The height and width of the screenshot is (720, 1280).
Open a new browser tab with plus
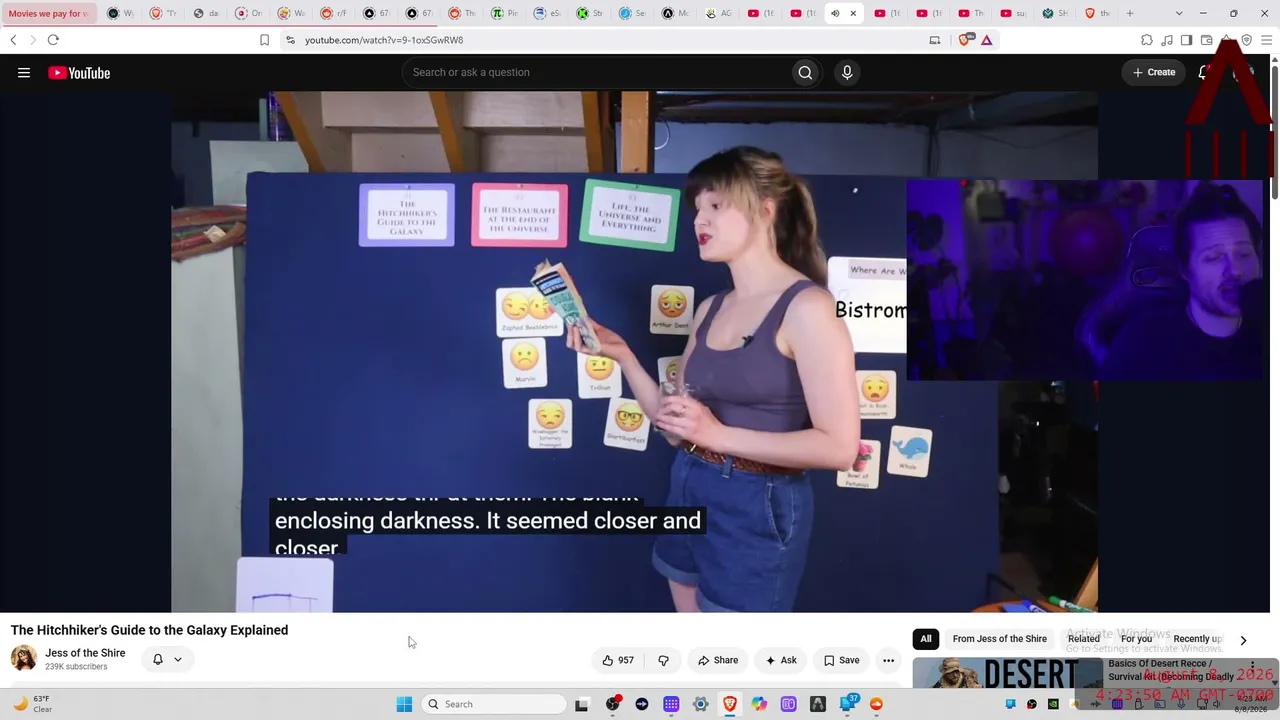[x=1130, y=13]
